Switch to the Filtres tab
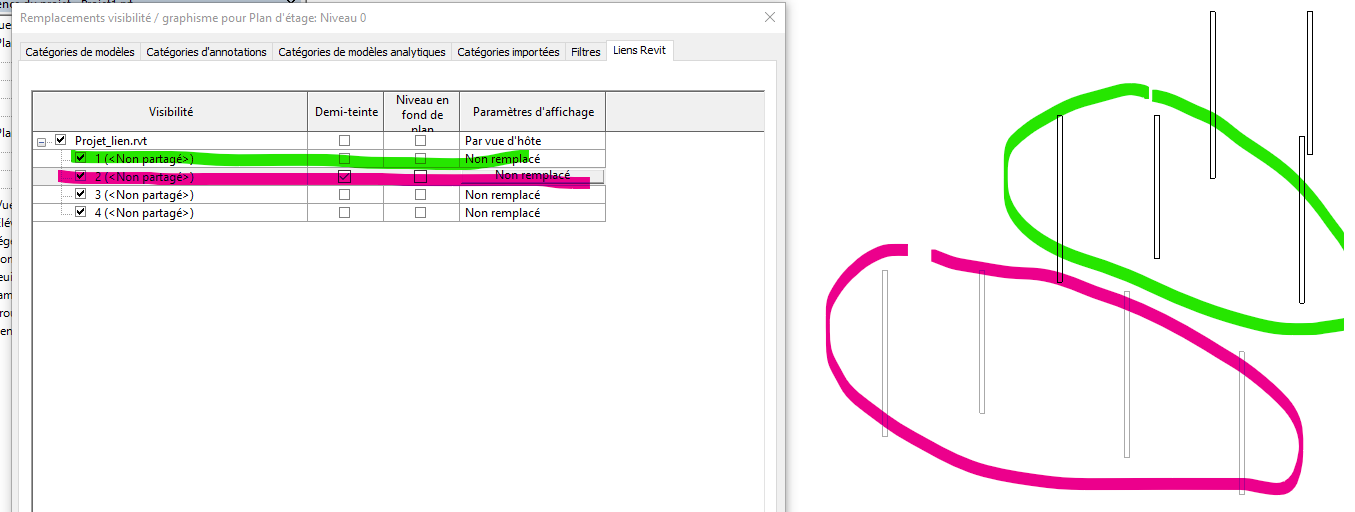This screenshot has width=1355, height=512. click(586, 52)
